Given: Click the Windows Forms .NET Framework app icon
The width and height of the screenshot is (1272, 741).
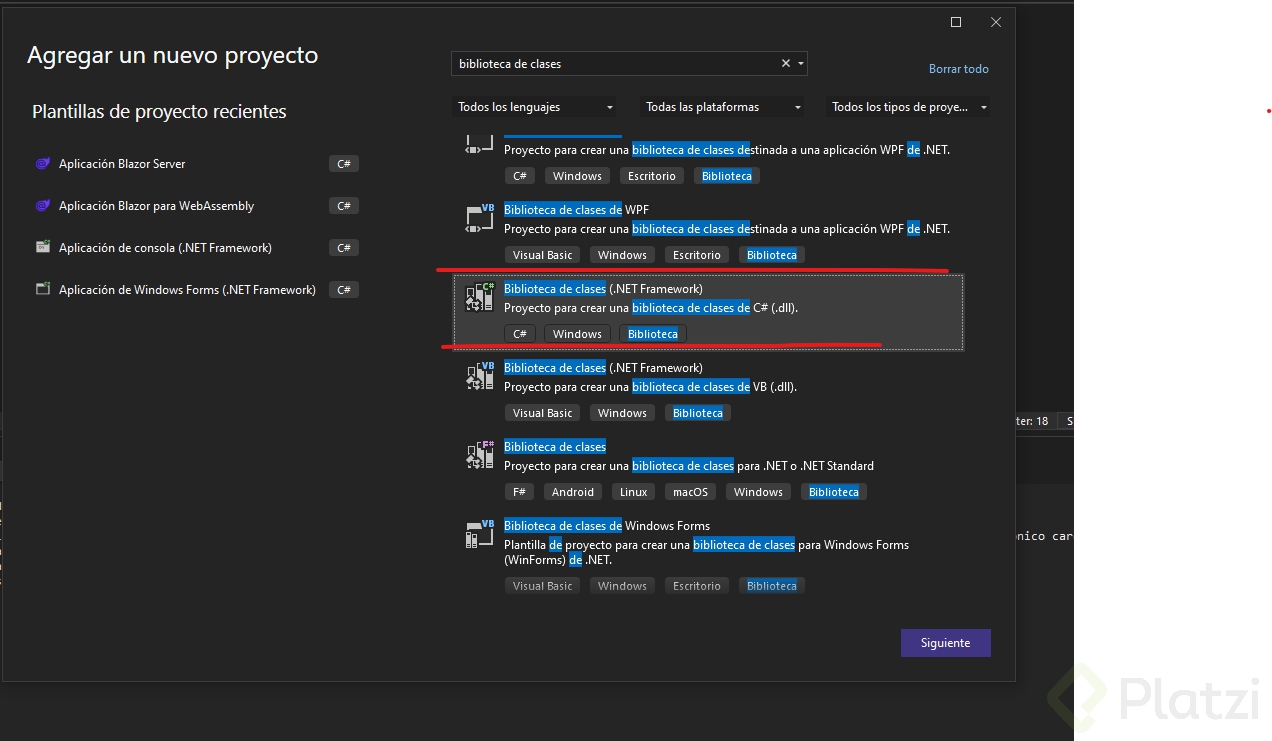Looking at the screenshot, I should coord(43,290).
